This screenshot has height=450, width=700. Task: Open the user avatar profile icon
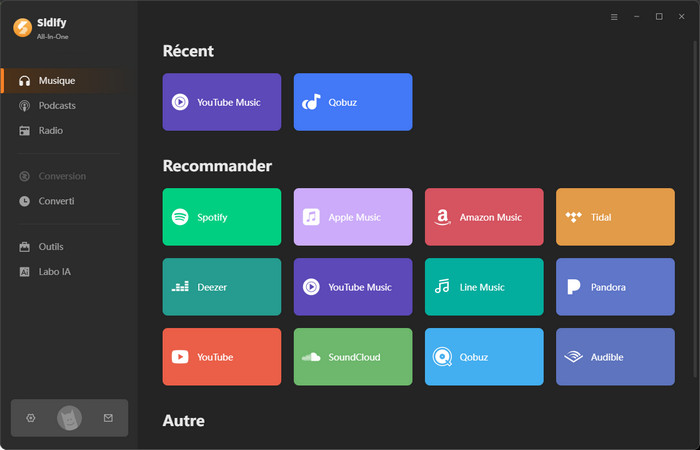(x=69, y=418)
